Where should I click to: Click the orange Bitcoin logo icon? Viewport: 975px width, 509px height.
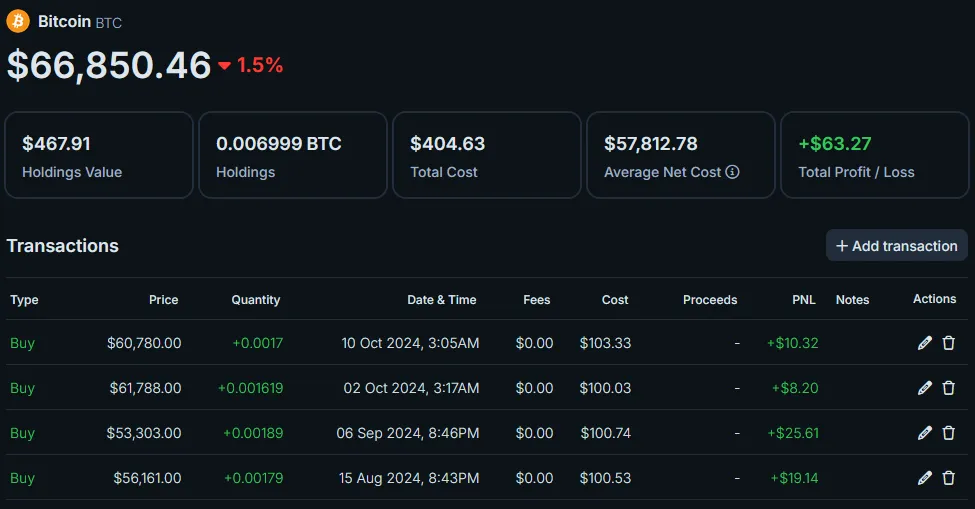18,21
